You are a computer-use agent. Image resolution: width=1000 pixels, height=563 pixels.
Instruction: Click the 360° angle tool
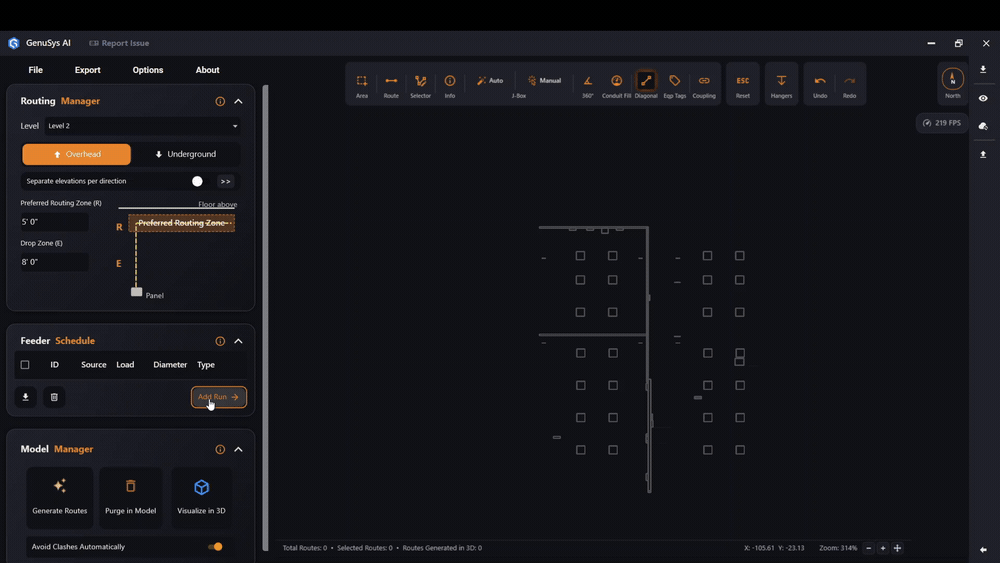point(587,85)
